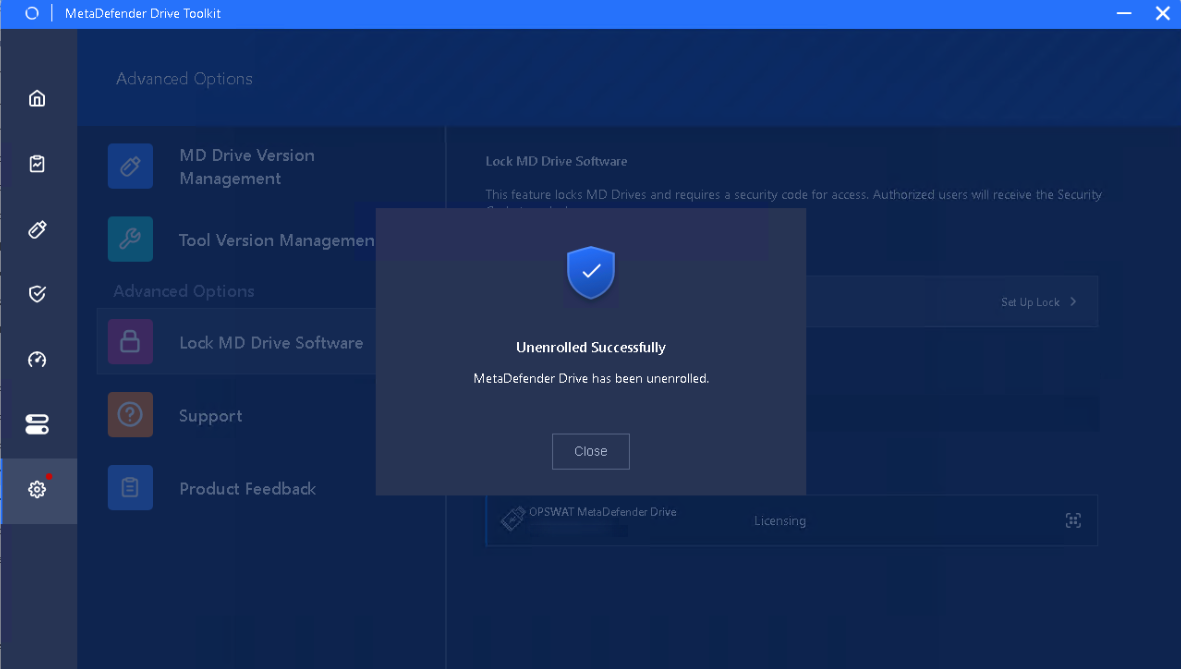This screenshot has height=669, width=1181.
Task: Open the Home sidebar icon
Action: [x=37, y=99]
